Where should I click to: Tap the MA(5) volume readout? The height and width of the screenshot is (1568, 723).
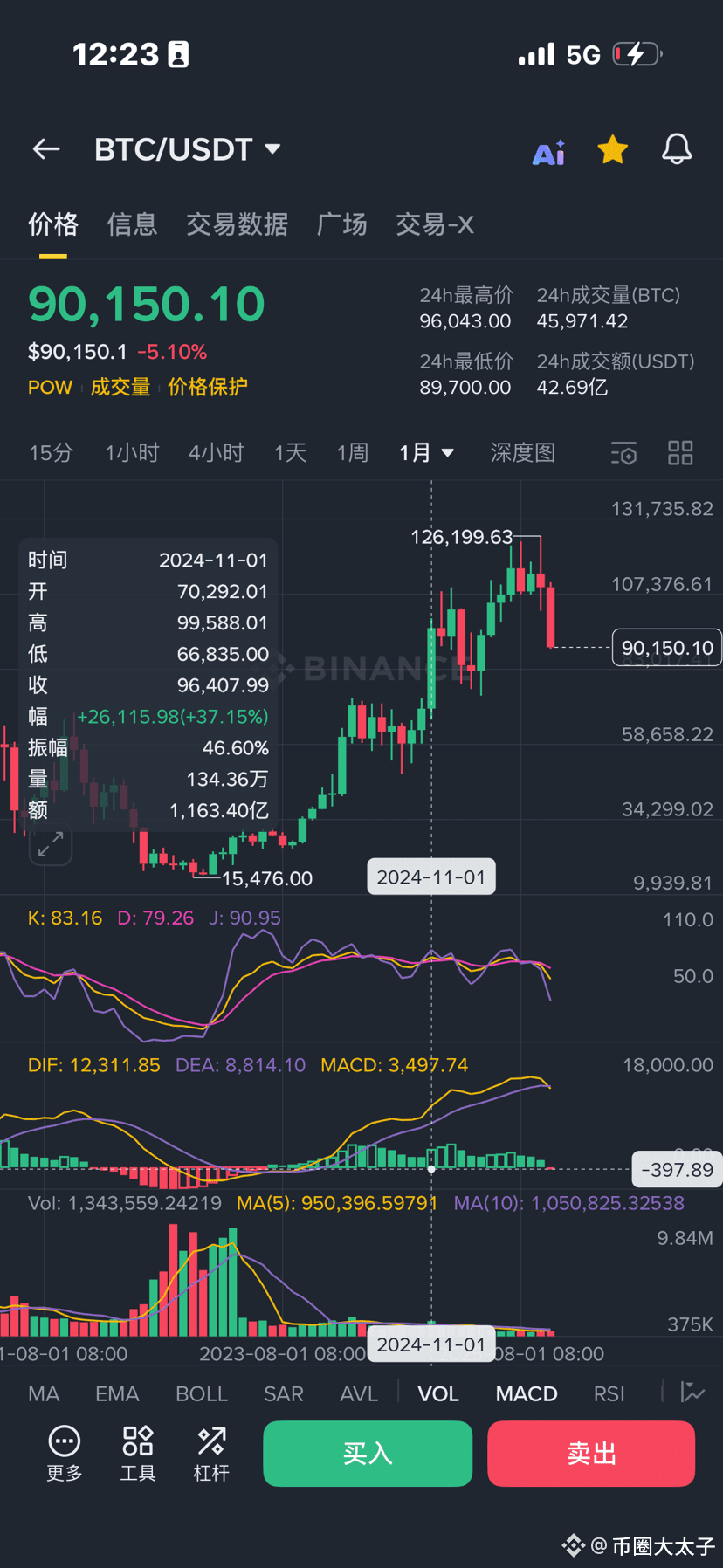tap(337, 1203)
